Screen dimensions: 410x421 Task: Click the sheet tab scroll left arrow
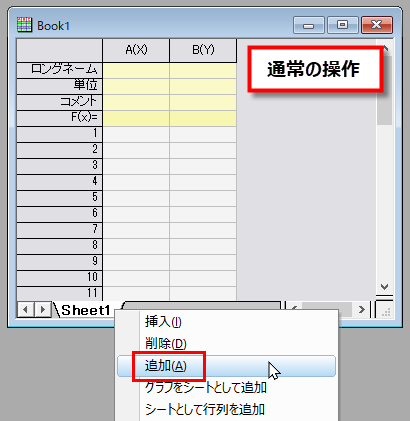(x=25, y=310)
